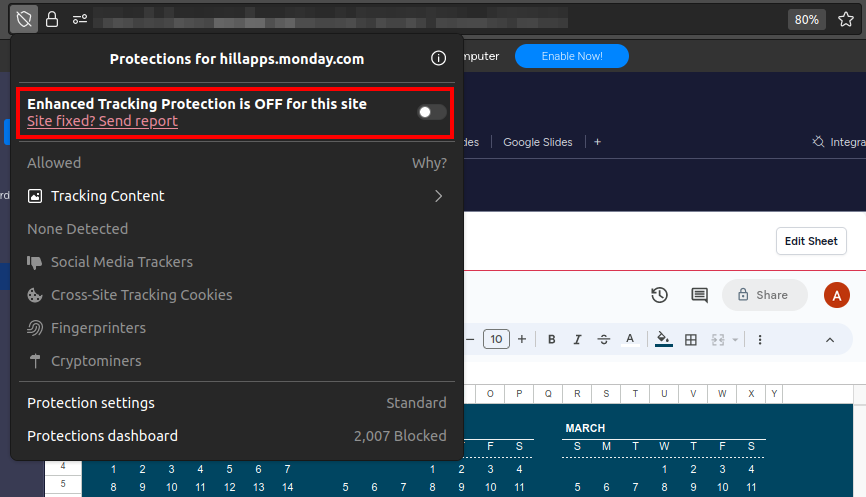Select column O header
The image size is (866, 497).
[490, 394]
